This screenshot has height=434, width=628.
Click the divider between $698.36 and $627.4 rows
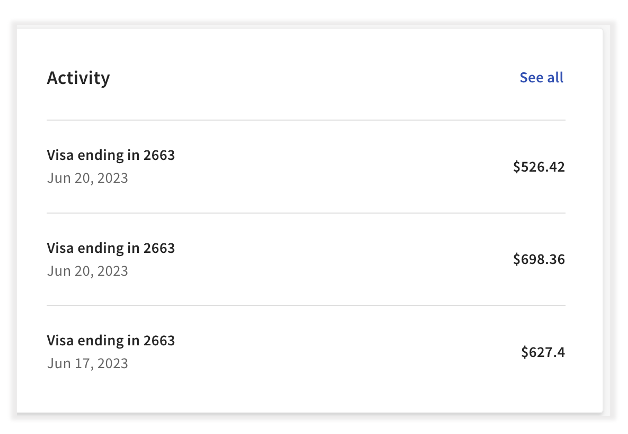[305, 305]
